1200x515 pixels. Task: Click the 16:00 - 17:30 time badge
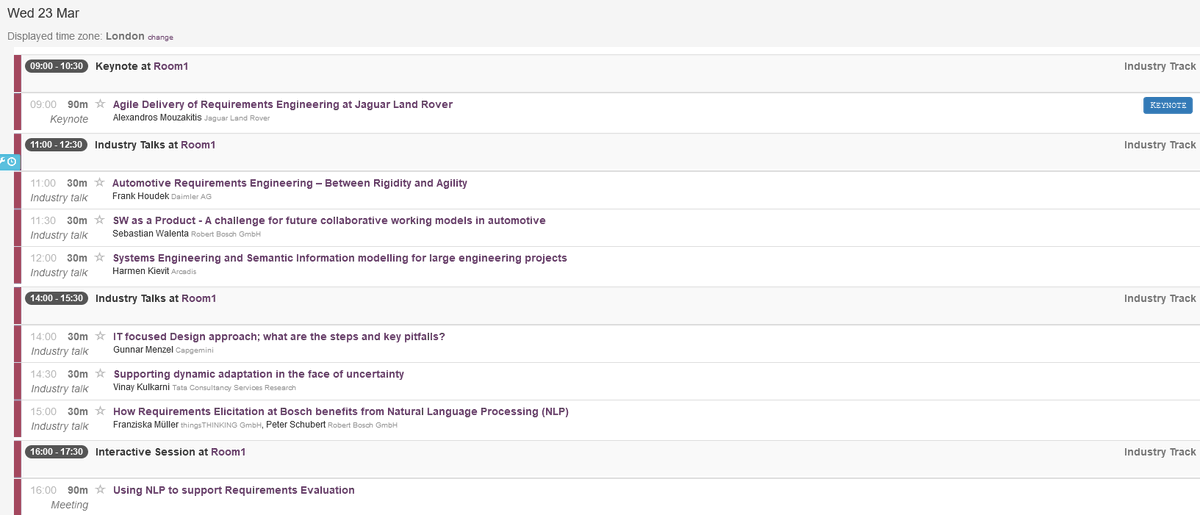(56, 452)
